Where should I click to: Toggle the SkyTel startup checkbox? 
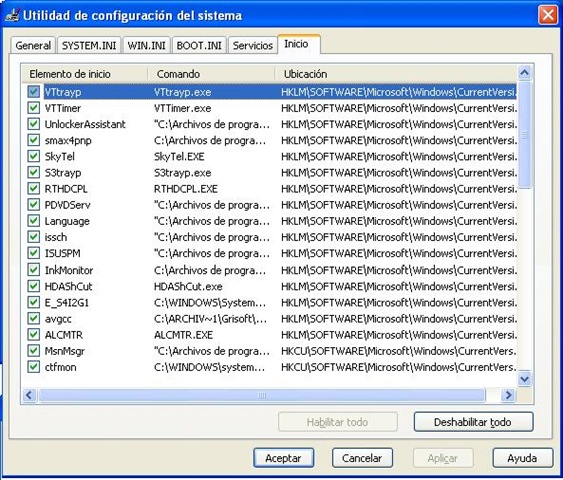tap(34, 156)
